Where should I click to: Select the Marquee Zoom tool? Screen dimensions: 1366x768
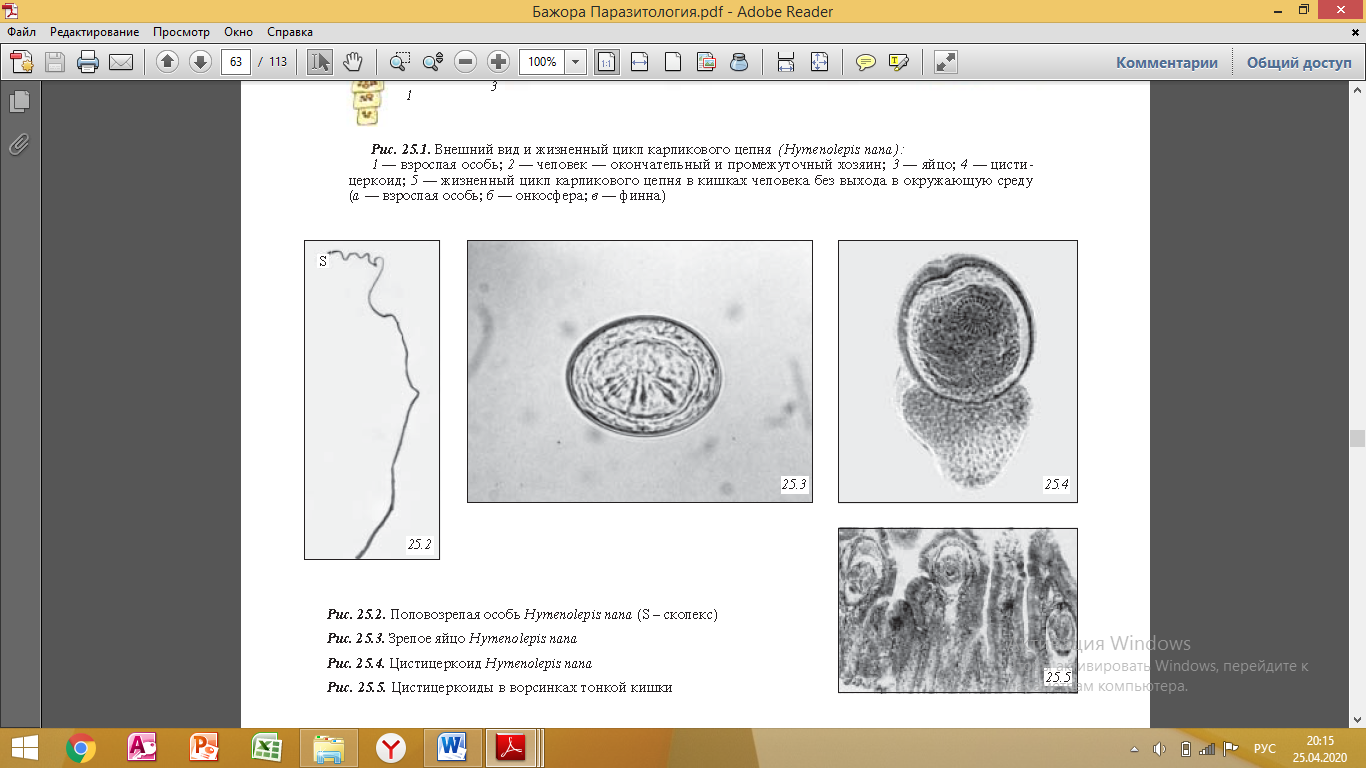[400, 62]
